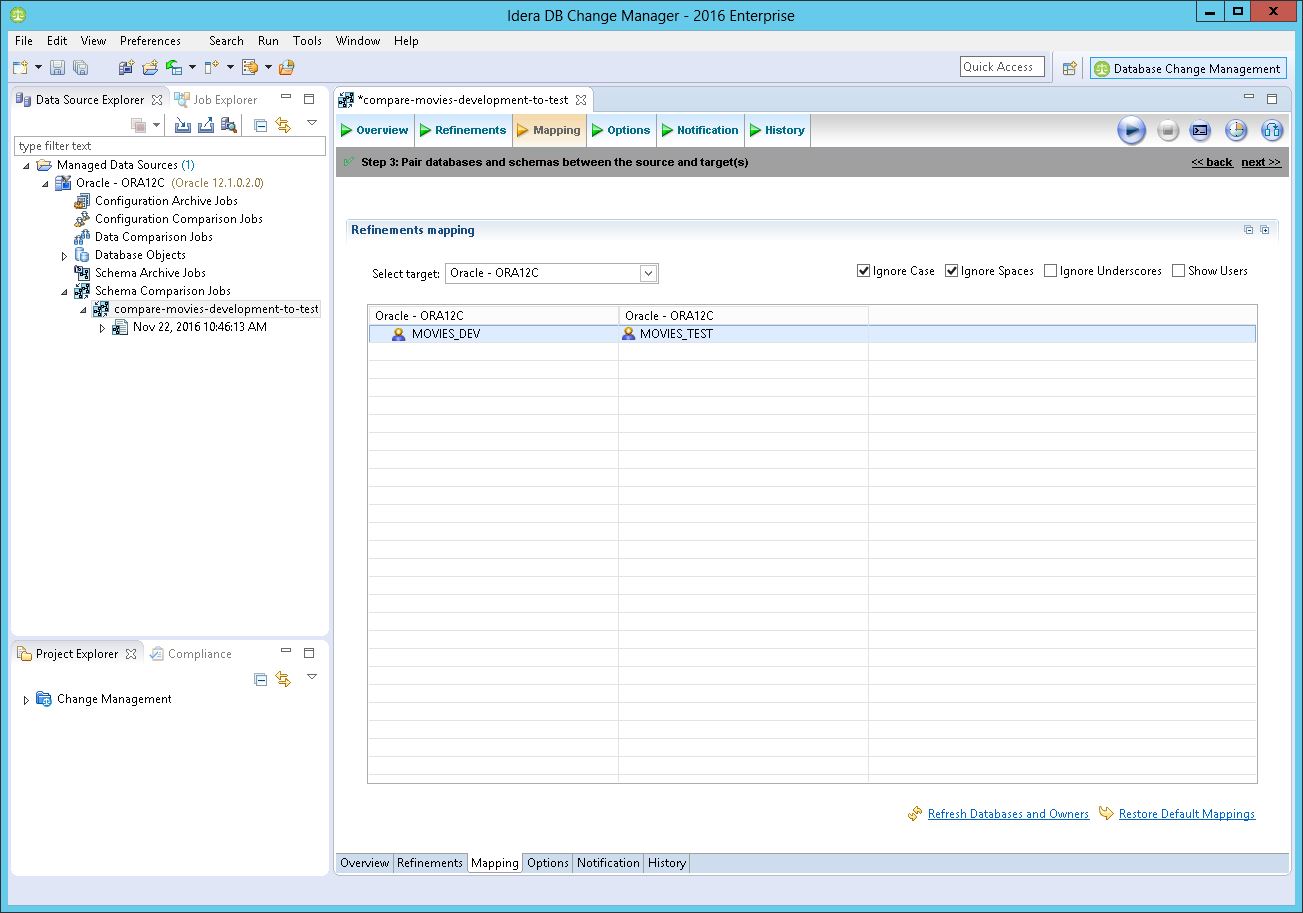Select Configuration Archive Jobs tree item
1303x913 pixels.
[166, 201]
